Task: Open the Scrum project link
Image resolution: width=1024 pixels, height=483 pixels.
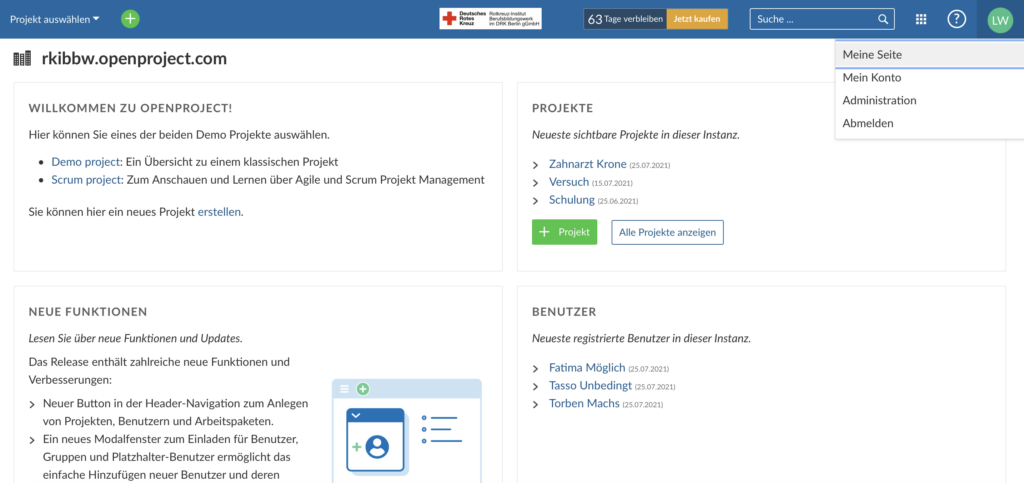Action: [87, 179]
